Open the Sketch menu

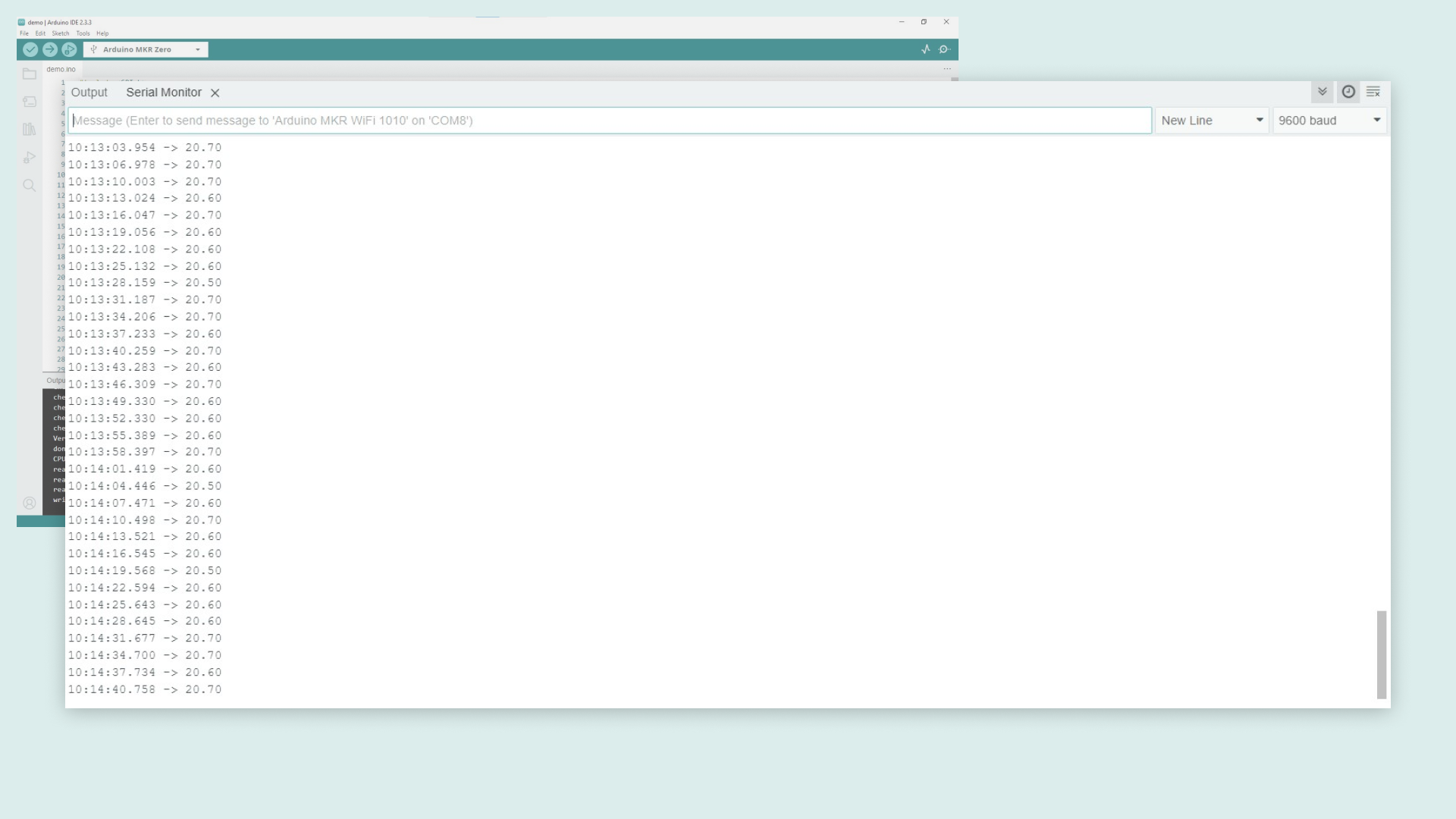pos(60,33)
